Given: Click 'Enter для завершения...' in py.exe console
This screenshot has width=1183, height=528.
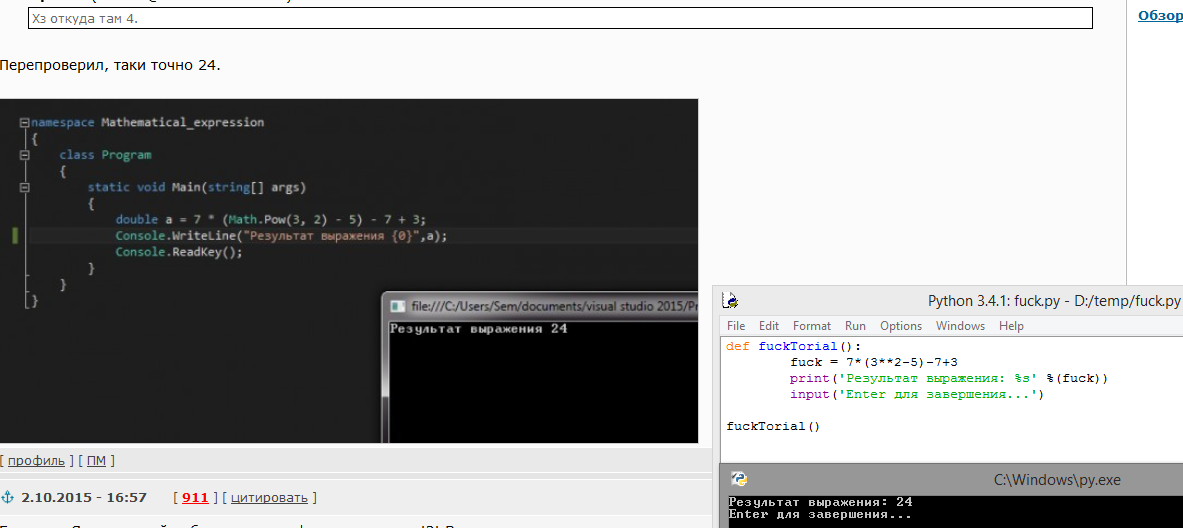Looking at the screenshot, I should [x=821, y=514].
